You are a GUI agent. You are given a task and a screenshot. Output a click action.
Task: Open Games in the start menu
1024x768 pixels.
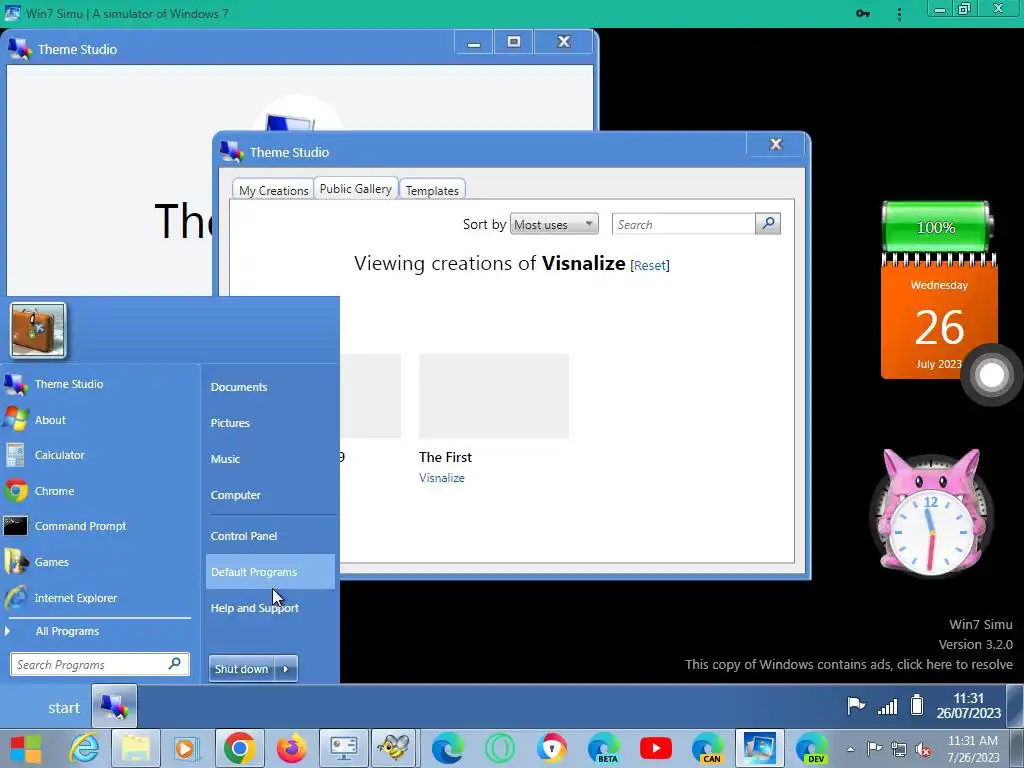[x=99, y=562]
